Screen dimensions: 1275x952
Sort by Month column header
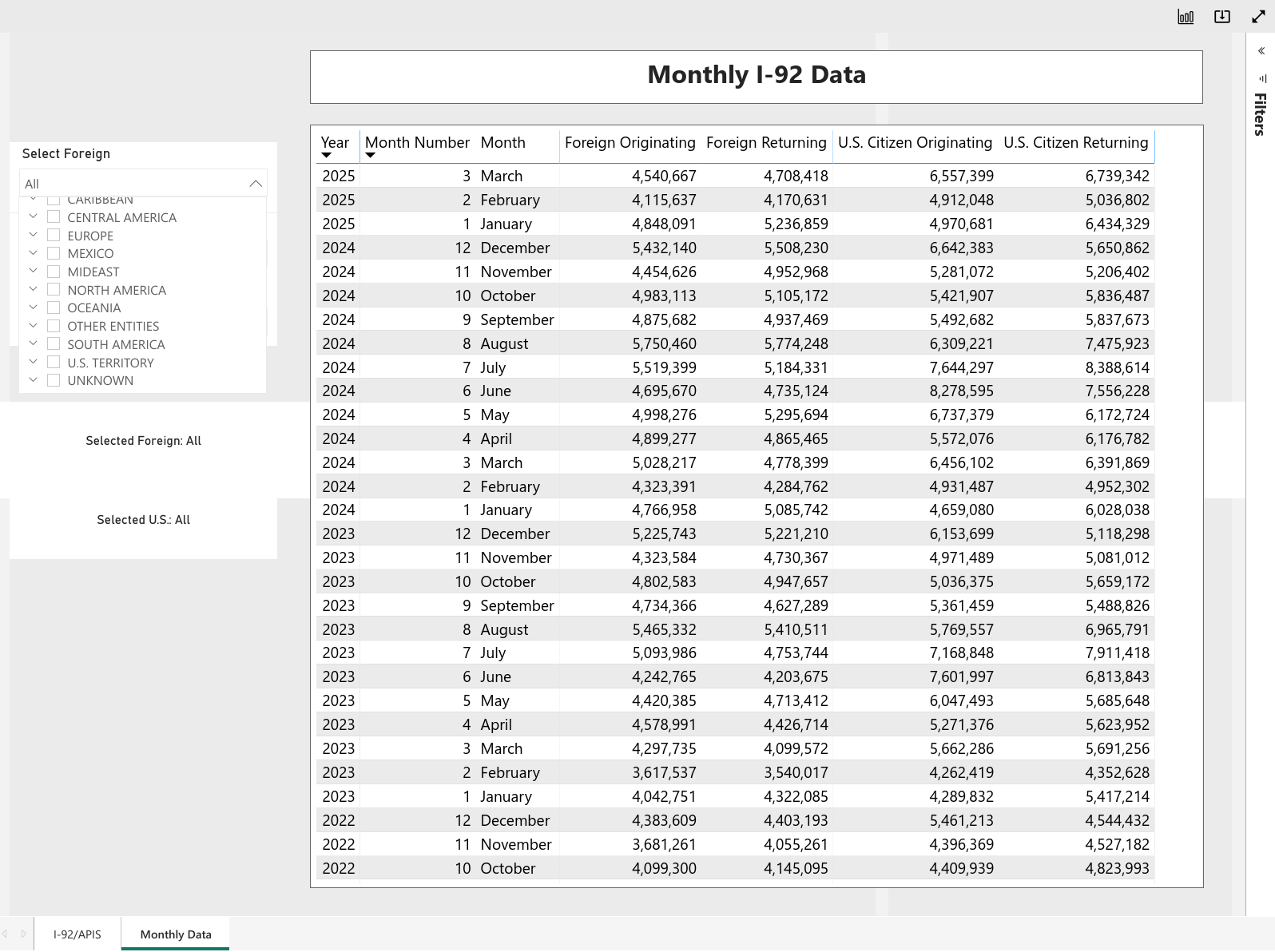coord(503,142)
